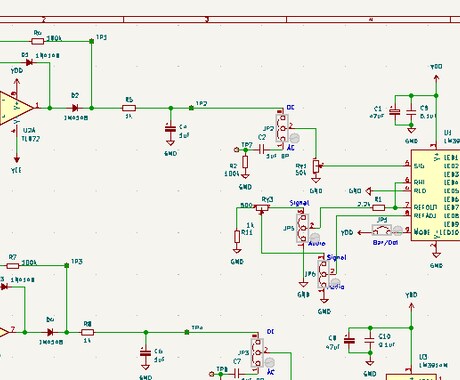Click the DC label above JP2
This screenshot has width=460, height=380.
point(291,108)
